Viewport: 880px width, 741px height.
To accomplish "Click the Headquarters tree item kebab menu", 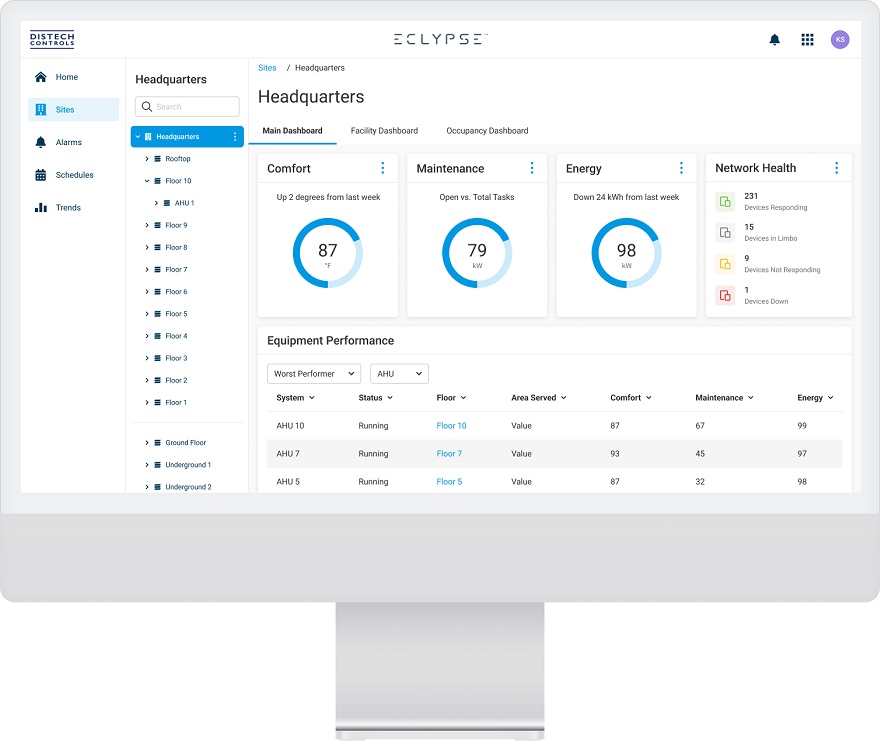I will click(235, 137).
